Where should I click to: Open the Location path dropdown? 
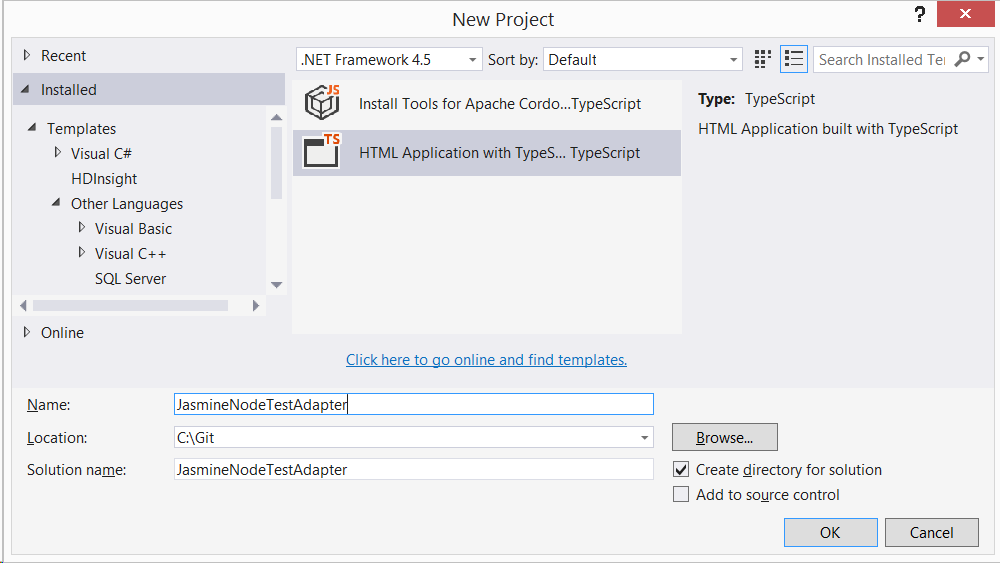click(x=645, y=438)
